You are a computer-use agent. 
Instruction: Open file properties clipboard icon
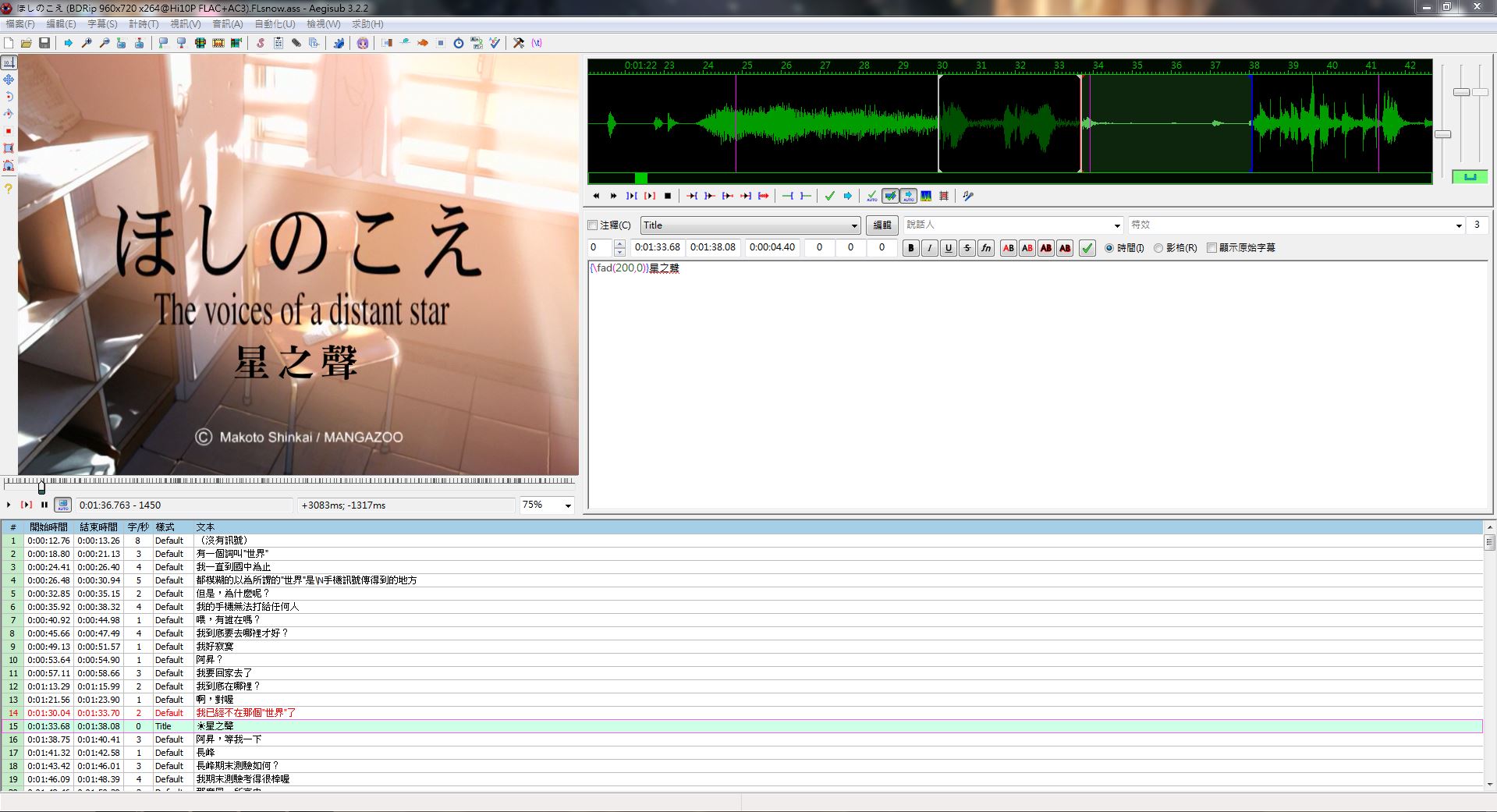278,43
